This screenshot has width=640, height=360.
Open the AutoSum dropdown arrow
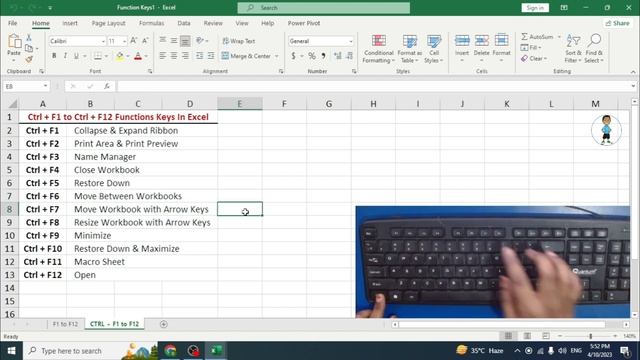[559, 37]
